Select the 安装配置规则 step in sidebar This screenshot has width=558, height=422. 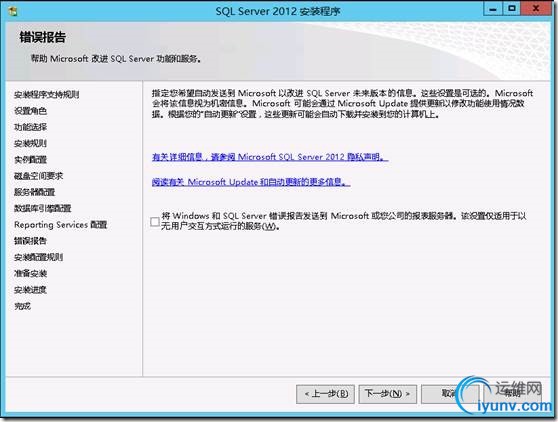(38, 257)
